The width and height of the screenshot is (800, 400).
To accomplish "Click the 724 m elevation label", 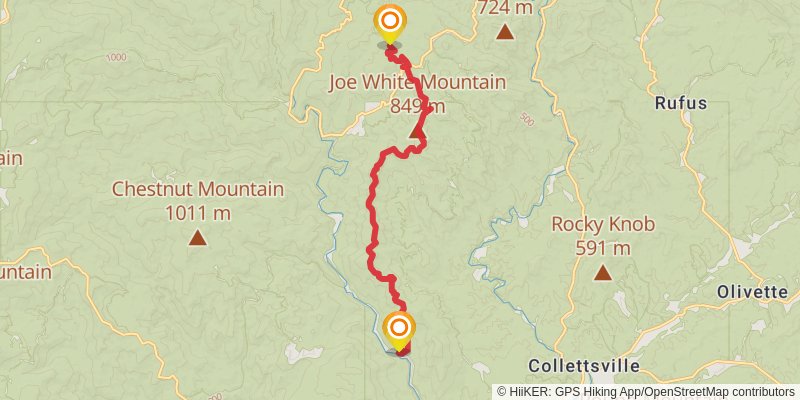I will click(x=505, y=8).
